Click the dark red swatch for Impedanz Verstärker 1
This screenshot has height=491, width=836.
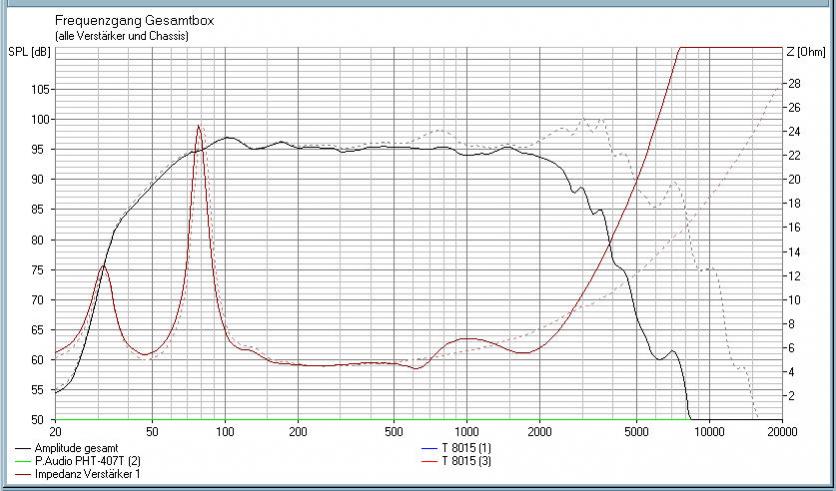(23, 474)
